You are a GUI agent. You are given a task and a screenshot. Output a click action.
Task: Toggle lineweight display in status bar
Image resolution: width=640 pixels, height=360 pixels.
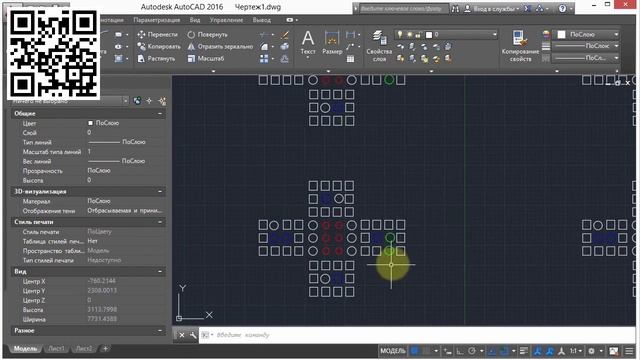pos(524,351)
